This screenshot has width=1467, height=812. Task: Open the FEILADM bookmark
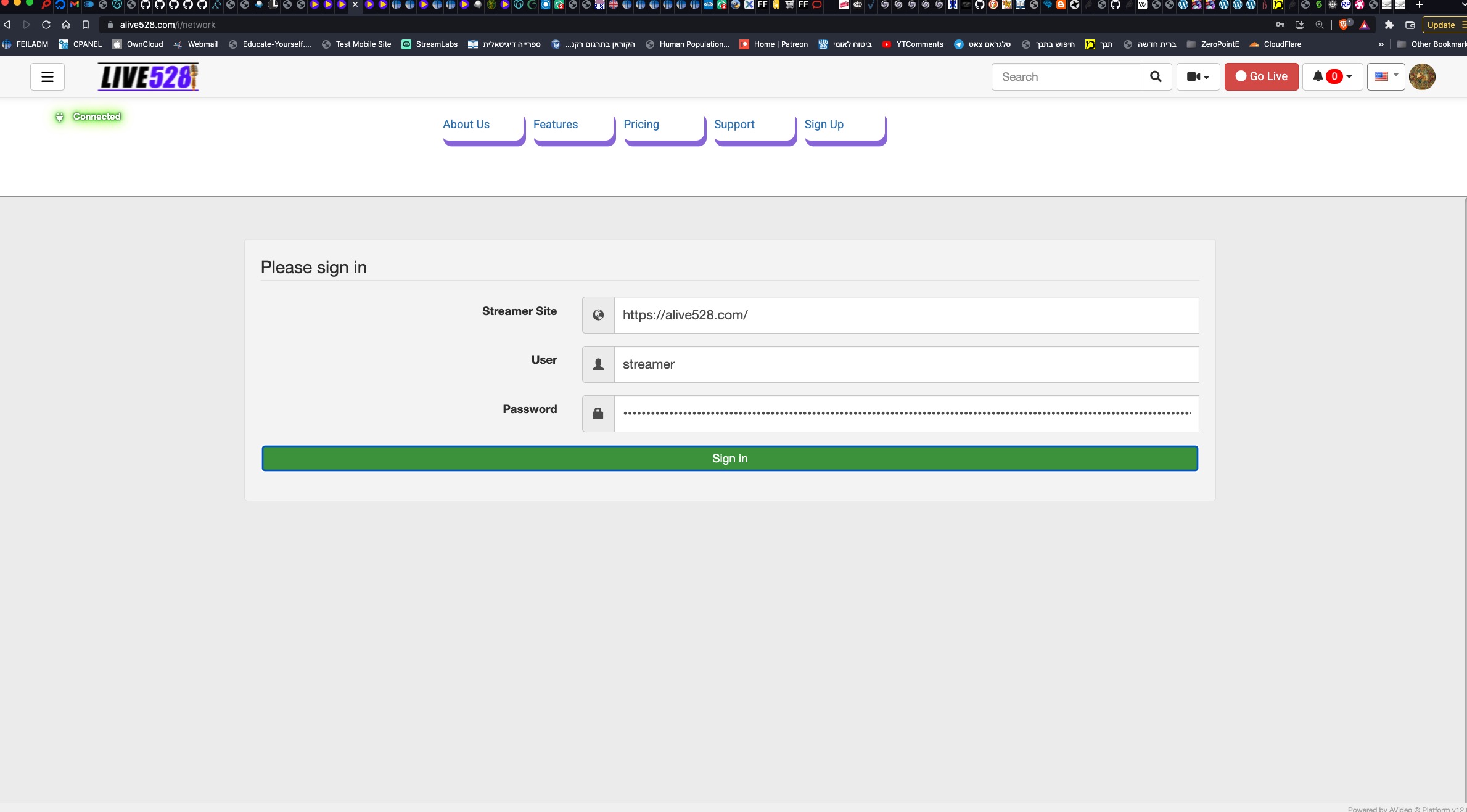[x=26, y=44]
